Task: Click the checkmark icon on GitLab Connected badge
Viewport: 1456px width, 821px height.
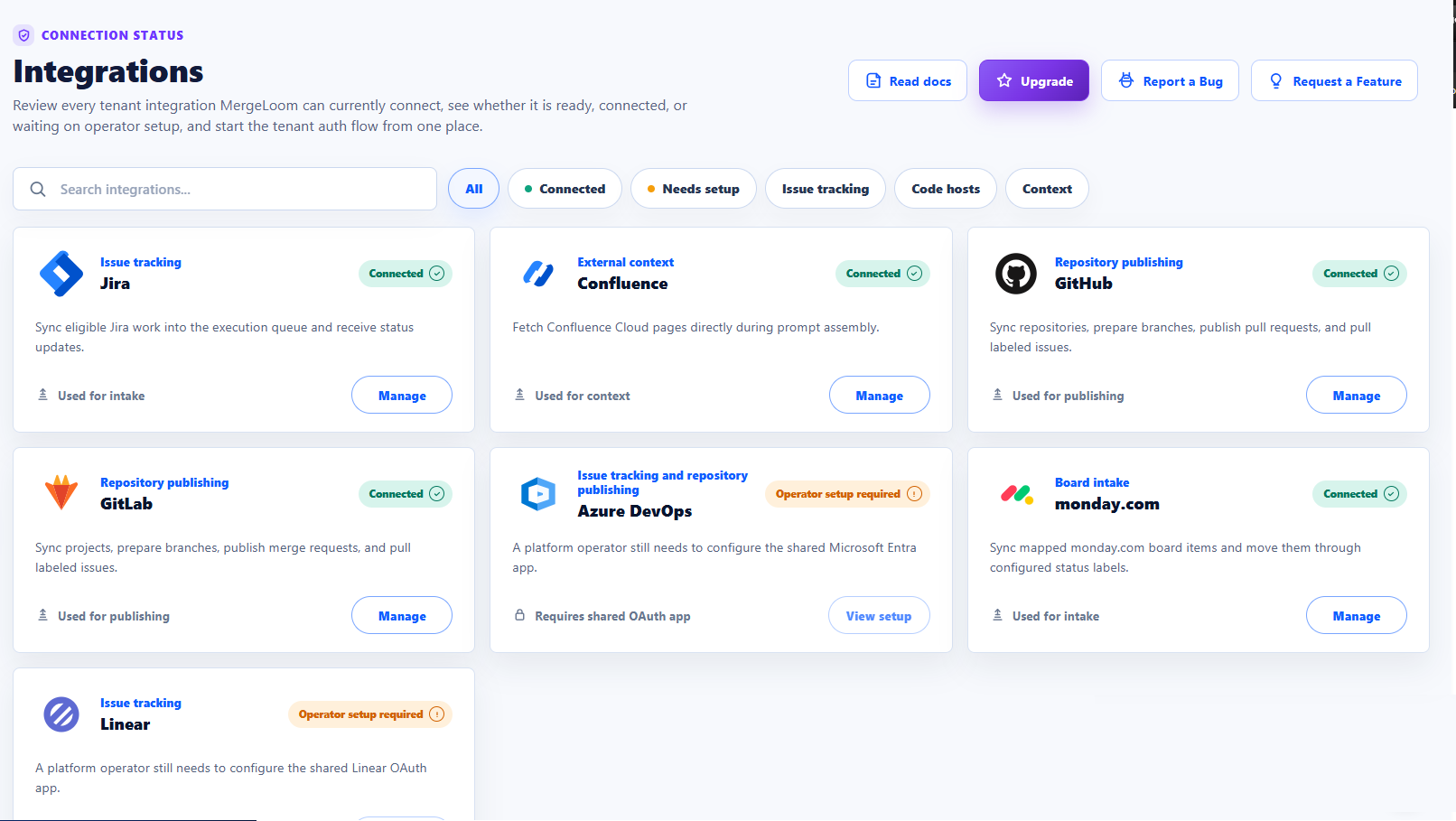Action: [x=437, y=494]
